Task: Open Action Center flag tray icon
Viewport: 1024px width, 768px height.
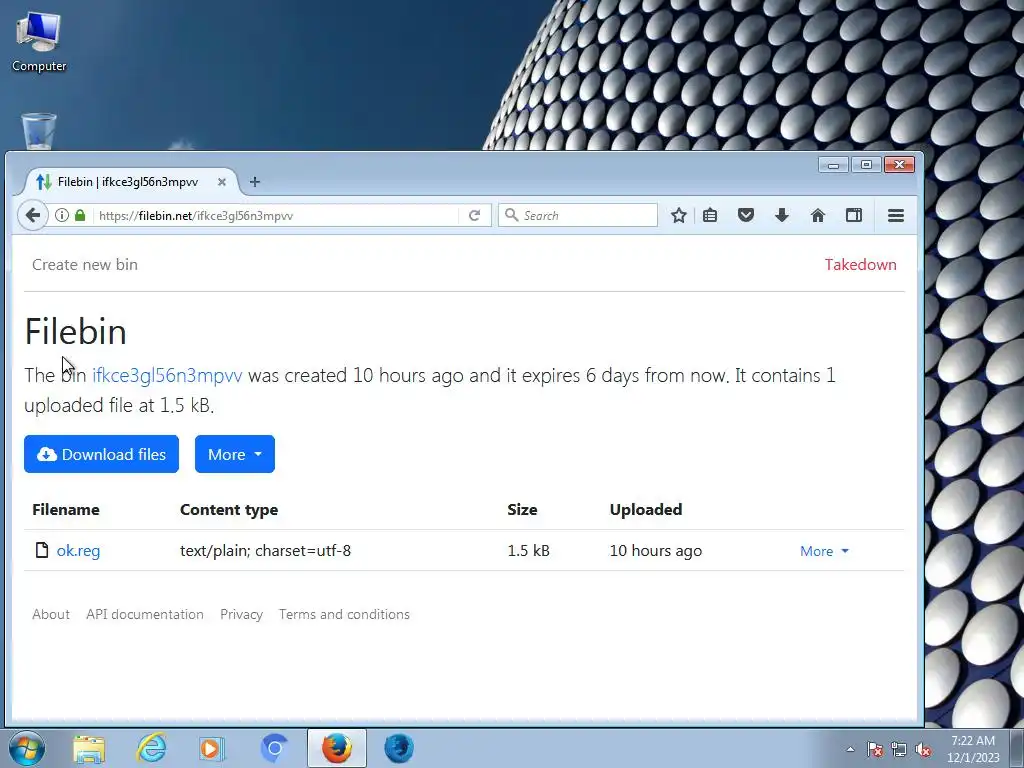Action: (x=875, y=749)
